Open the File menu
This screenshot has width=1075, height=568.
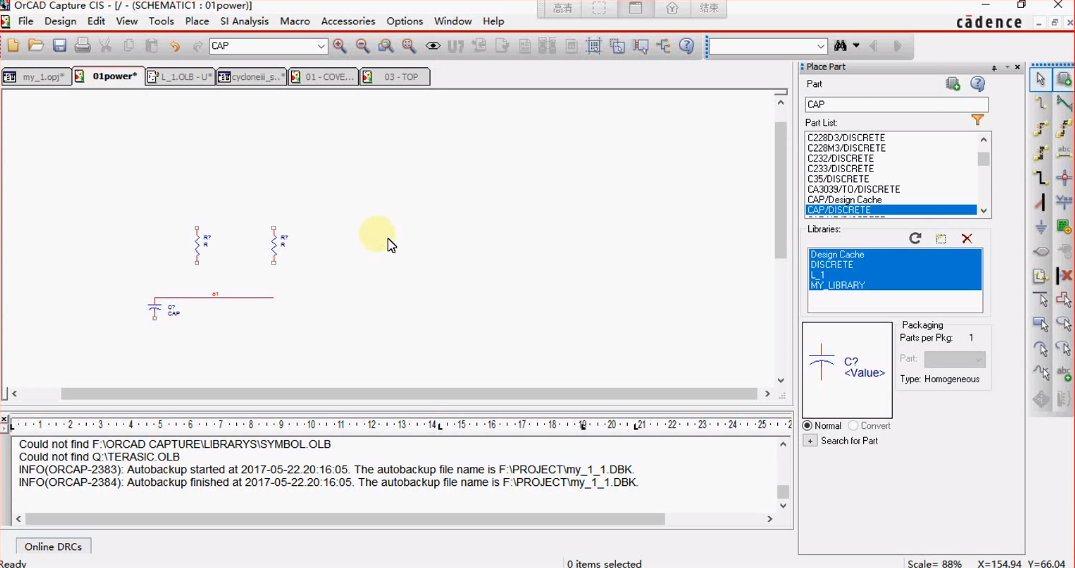coord(25,21)
